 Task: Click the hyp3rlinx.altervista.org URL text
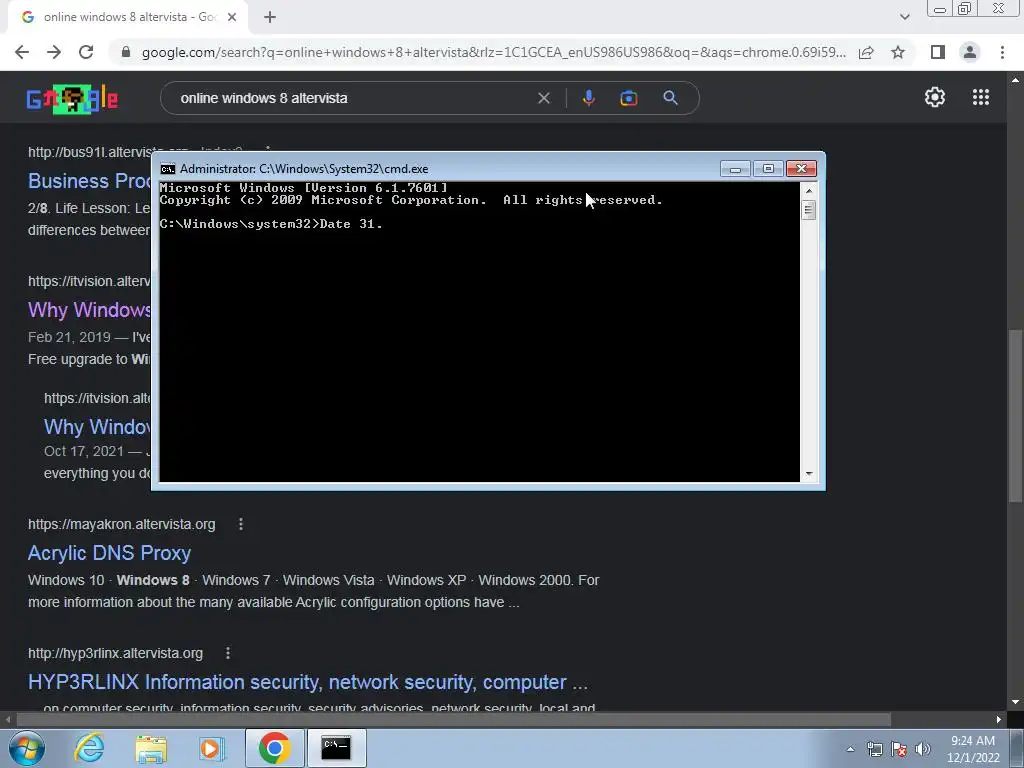[116, 653]
